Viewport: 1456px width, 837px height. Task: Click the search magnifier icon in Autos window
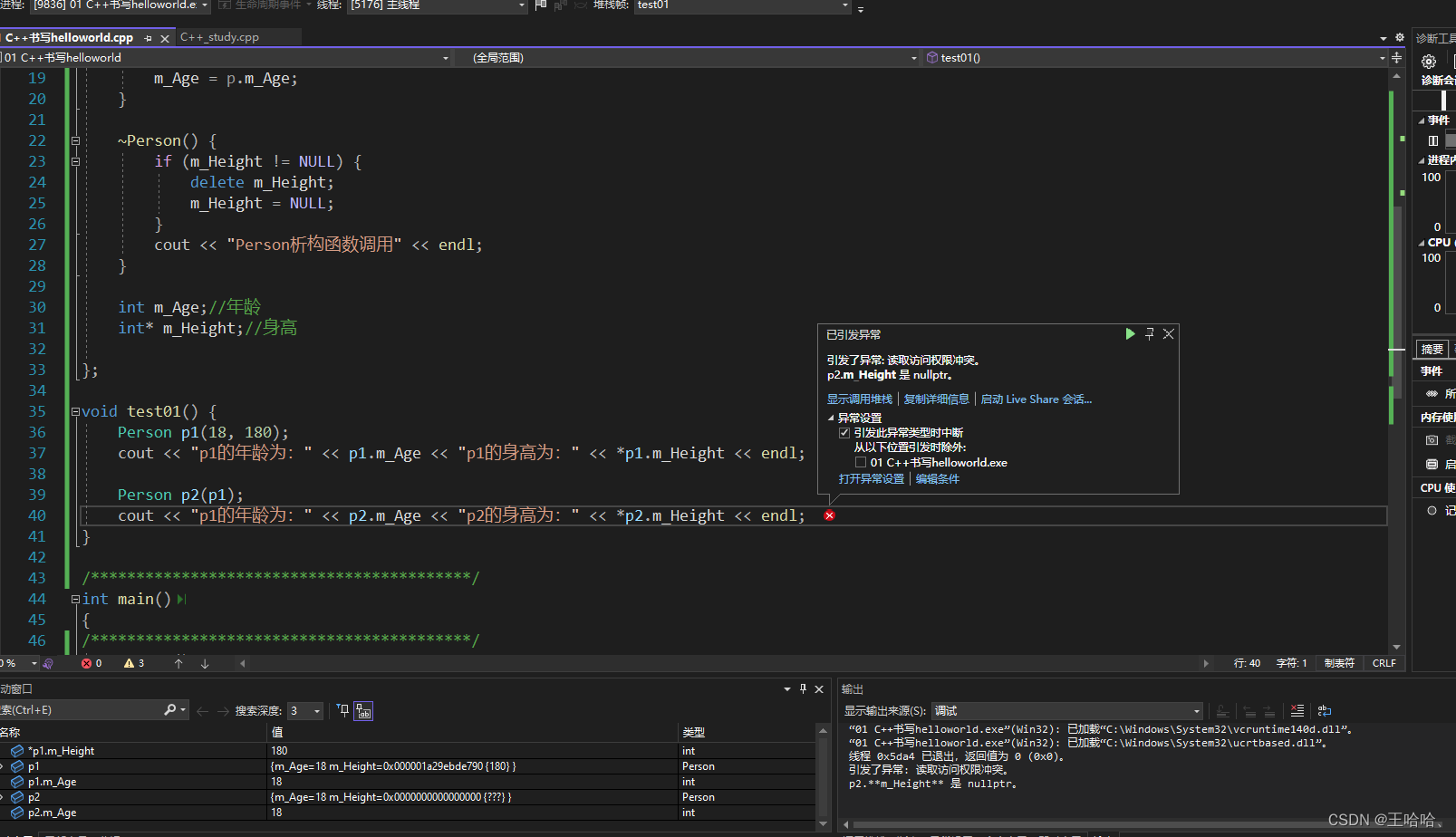170,710
